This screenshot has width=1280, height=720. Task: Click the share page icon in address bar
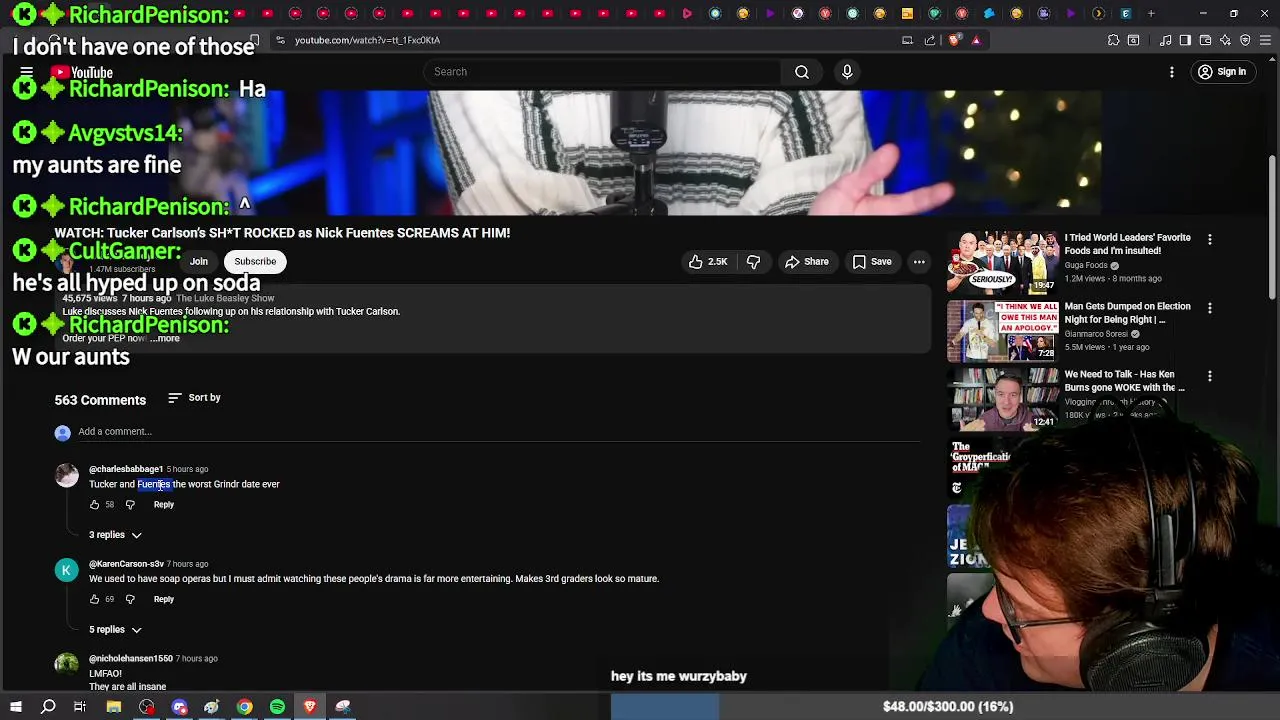(x=930, y=40)
